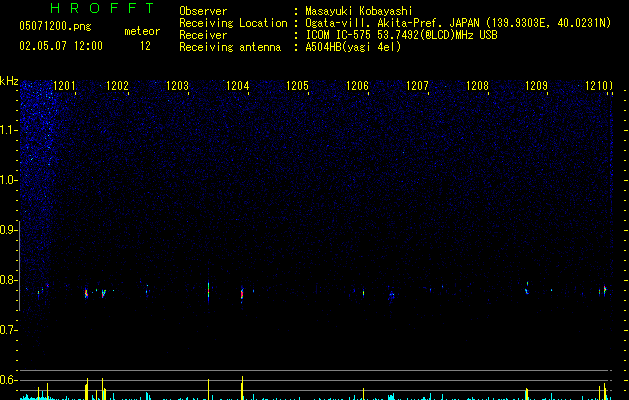Click the tall yellow power spike near 1204
The height and width of the screenshot is (400, 629).
click(242, 388)
